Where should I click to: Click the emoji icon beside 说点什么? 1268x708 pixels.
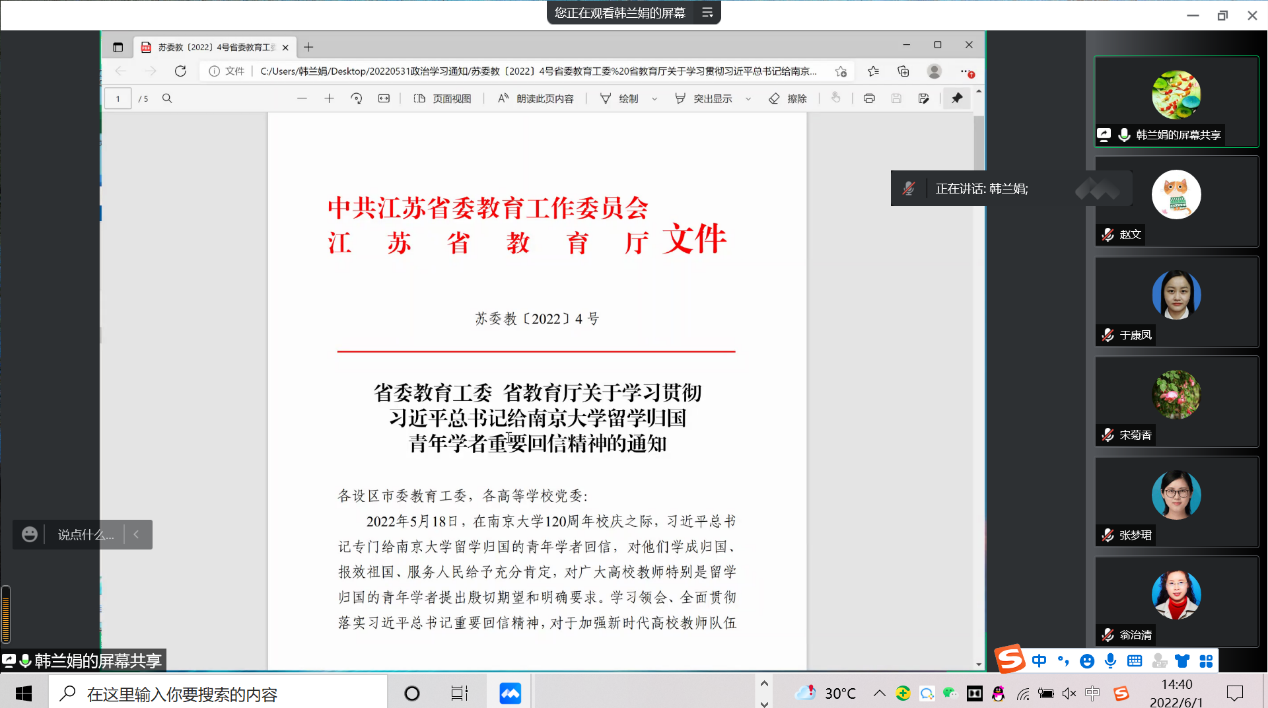[x=30, y=535]
